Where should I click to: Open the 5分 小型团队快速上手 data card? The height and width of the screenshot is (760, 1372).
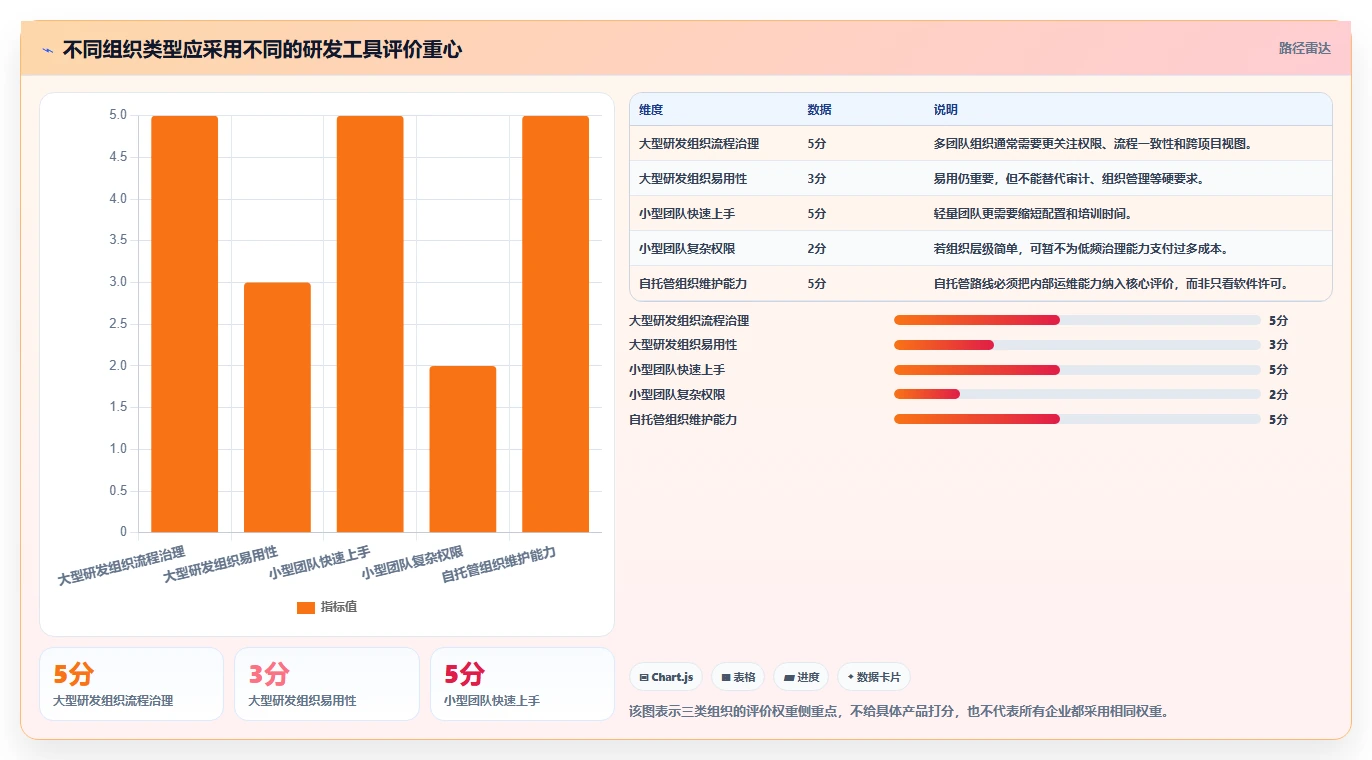[x=522, y=684]
